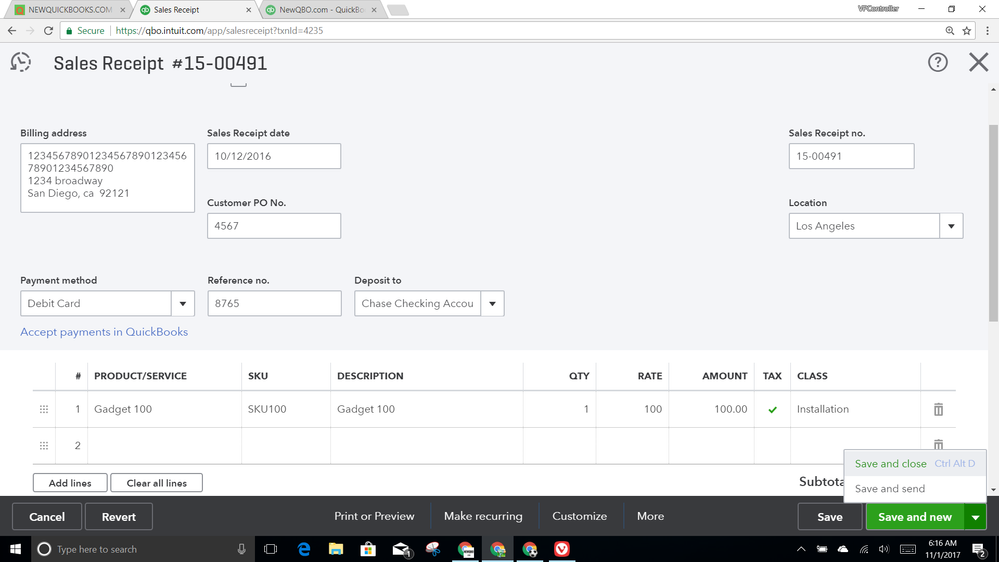
Task: Open Microsoft Store from the taskbar
Action: coord(368,549)
